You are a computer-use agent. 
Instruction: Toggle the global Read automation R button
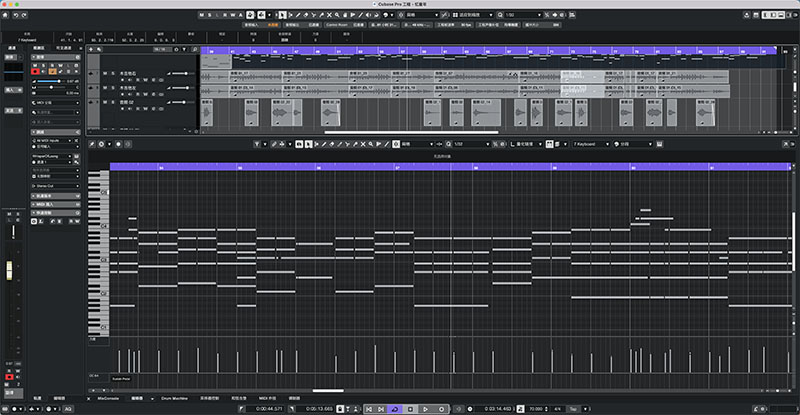(225, 15)
